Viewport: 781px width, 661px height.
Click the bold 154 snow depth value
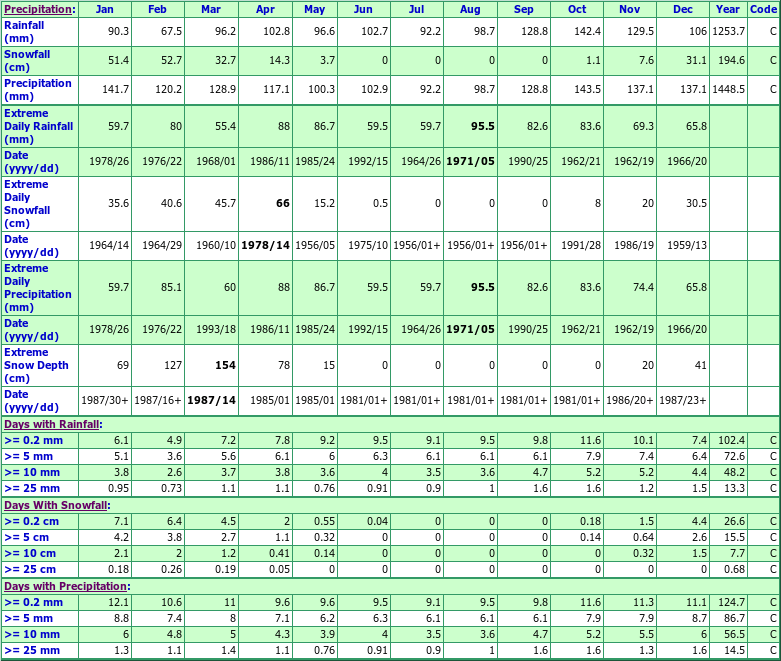(x=226, y=365)
